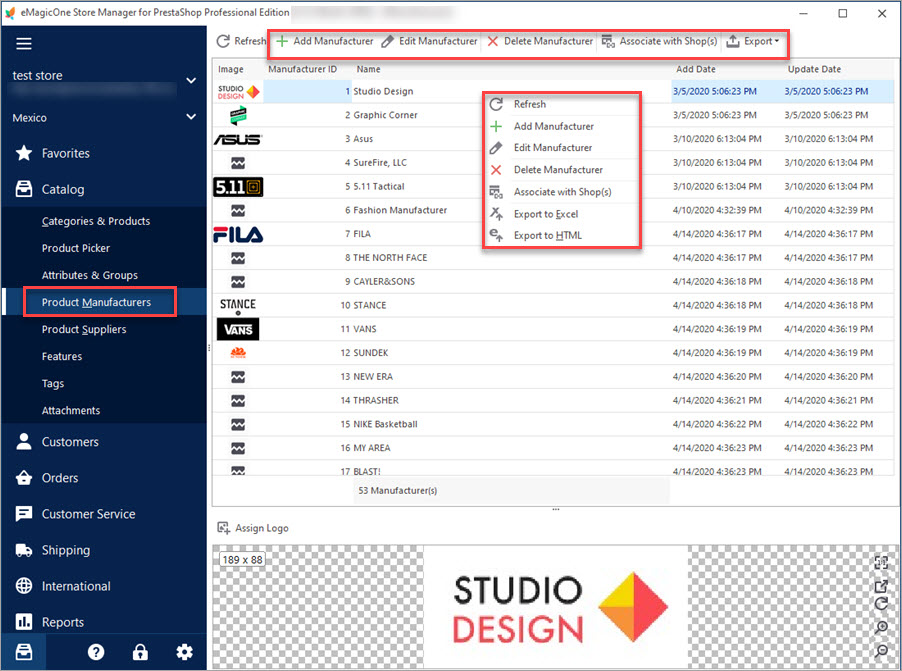Click the fit-to-view icon in the logo preview
Image resolution: width=902 pixels, height=671 pixels.
[x=881, y=562]
